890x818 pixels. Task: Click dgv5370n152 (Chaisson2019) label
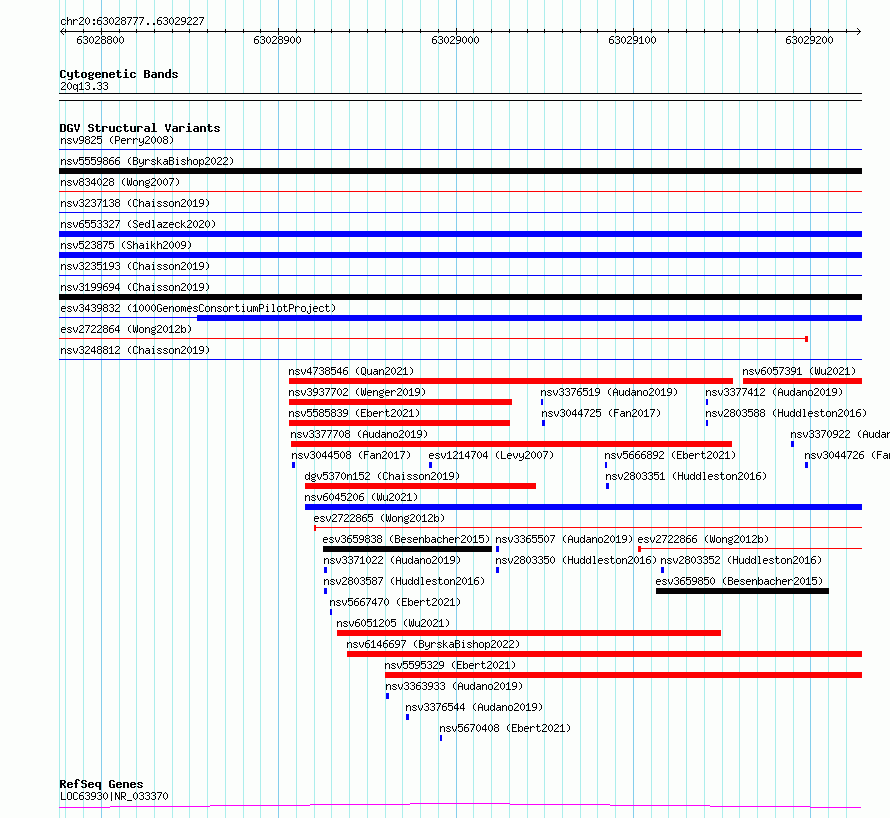pos(382,476)
